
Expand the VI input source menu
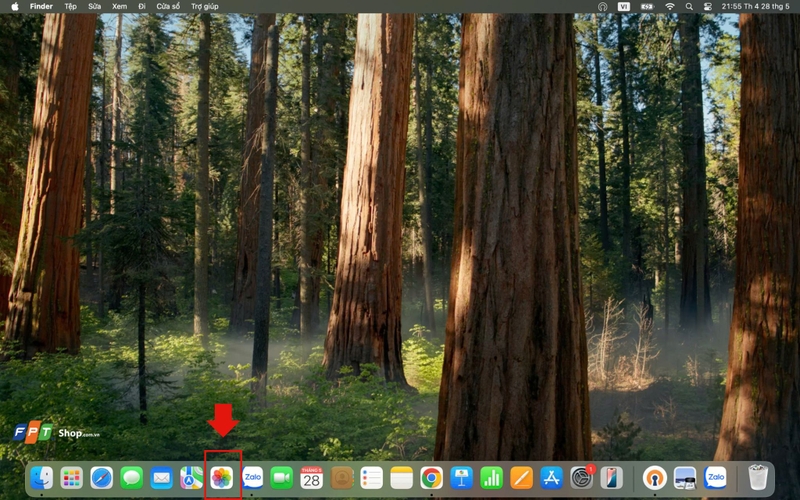point(624,6)
